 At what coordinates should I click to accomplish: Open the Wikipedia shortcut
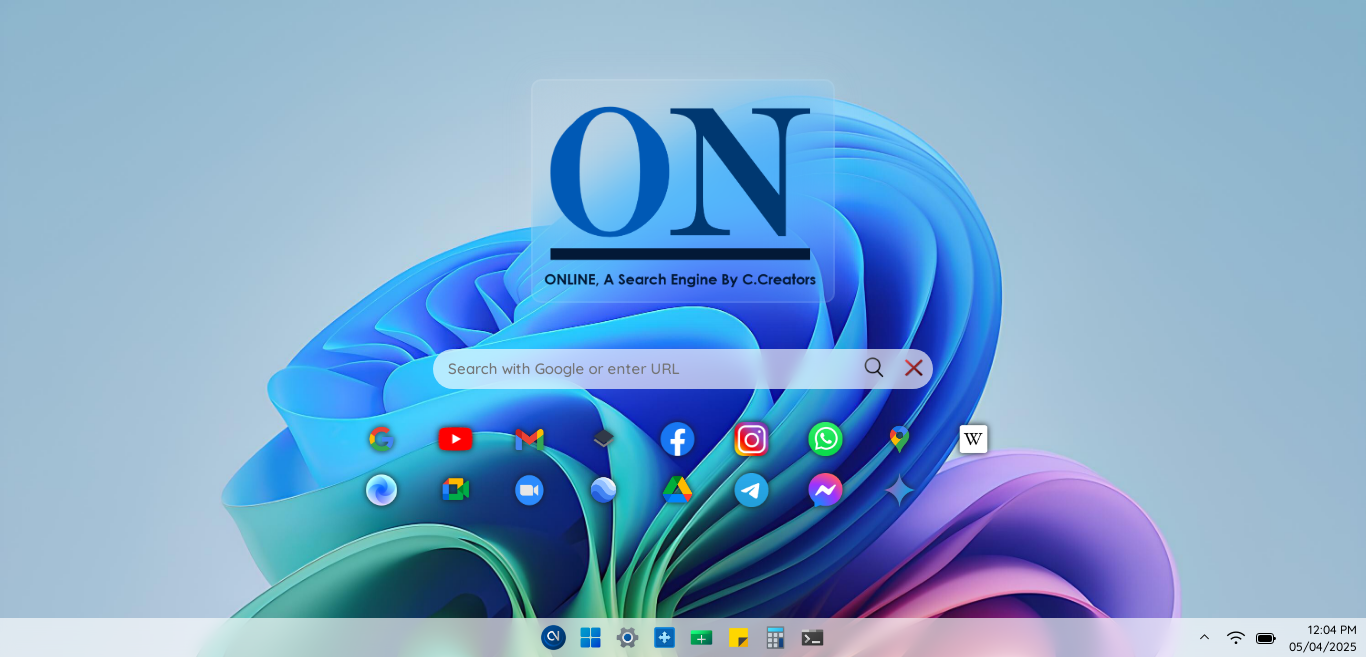[x=973, y=439]
